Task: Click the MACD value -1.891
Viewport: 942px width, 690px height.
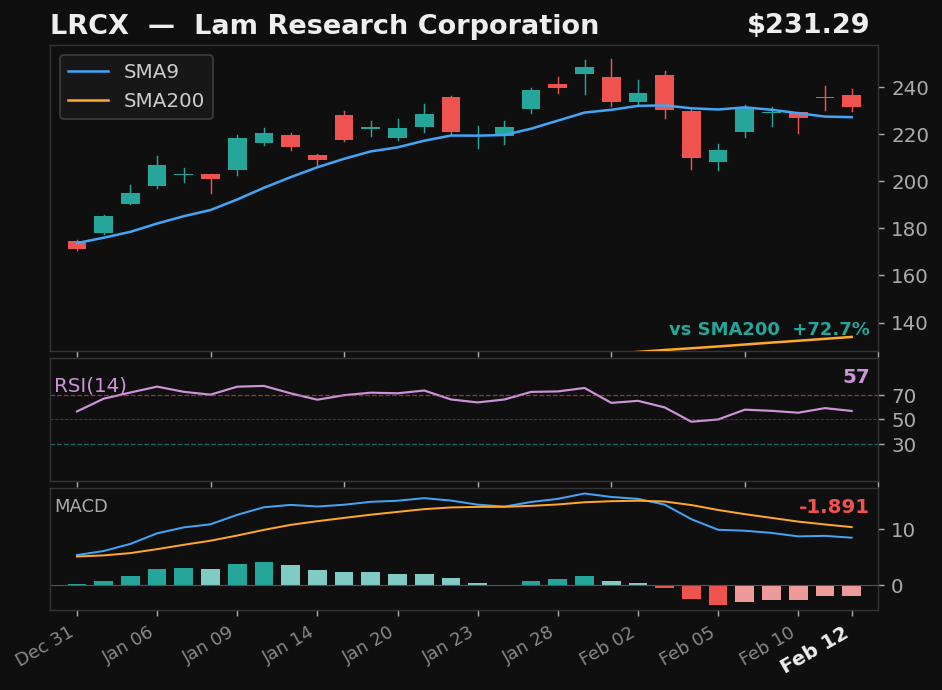Action: (x=834, y=506)
